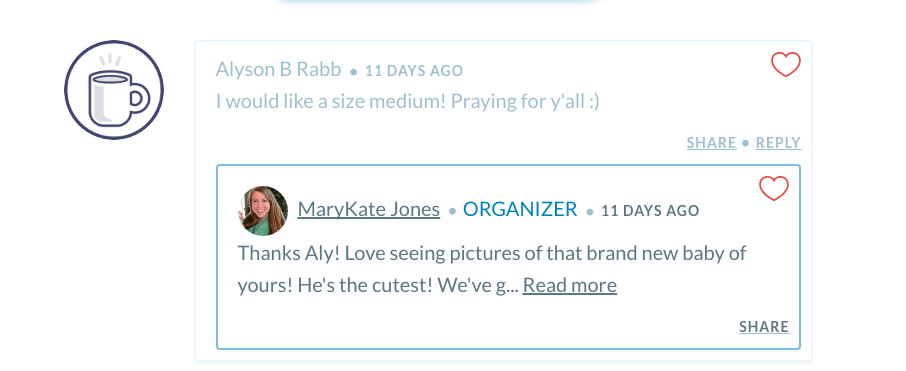This screenshot has width=906, height=371.
Task: Click the truncated "We've g..." text
Action: coord(478,285)
